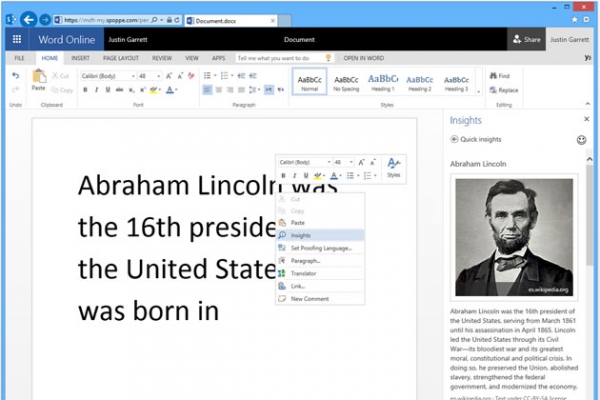This screenshot has width=600, height=400.
Task: Click Replace in the Editing group
Action: pyautogui.click(x=504, y=90)
